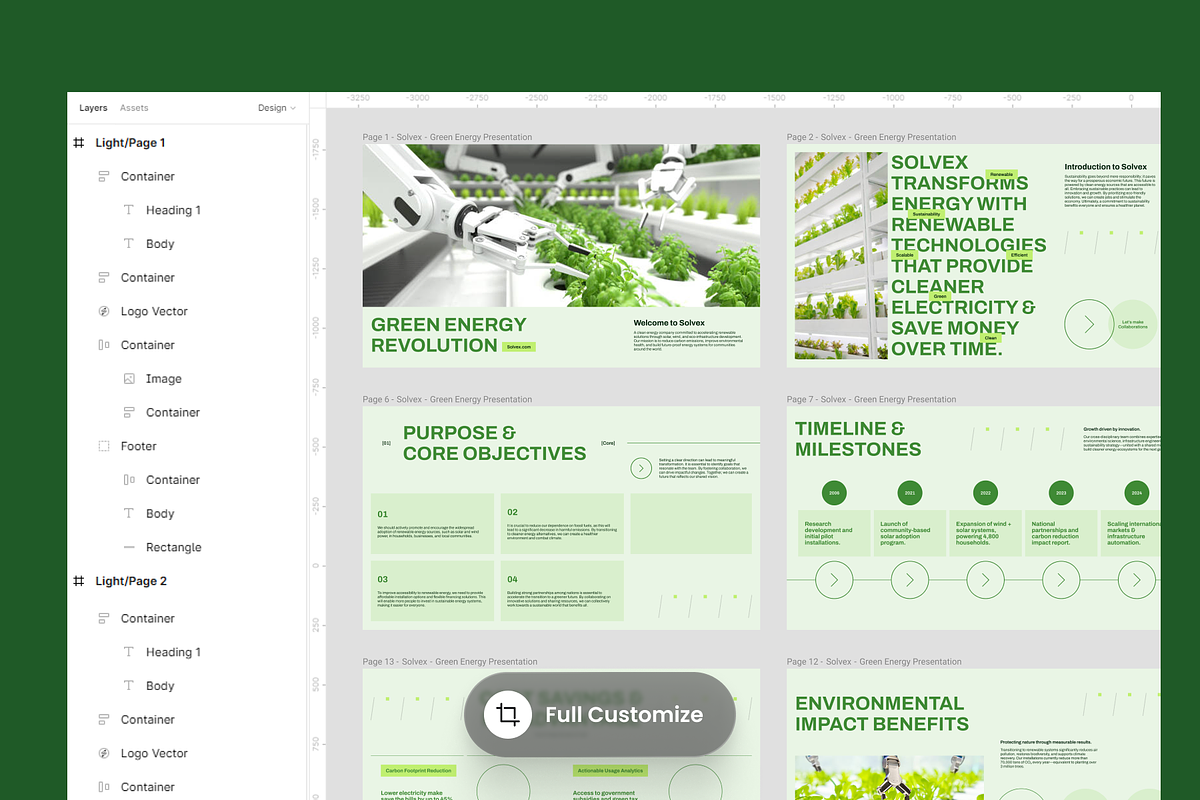Click the 2023 year badge on timeline

point(1061,493)
